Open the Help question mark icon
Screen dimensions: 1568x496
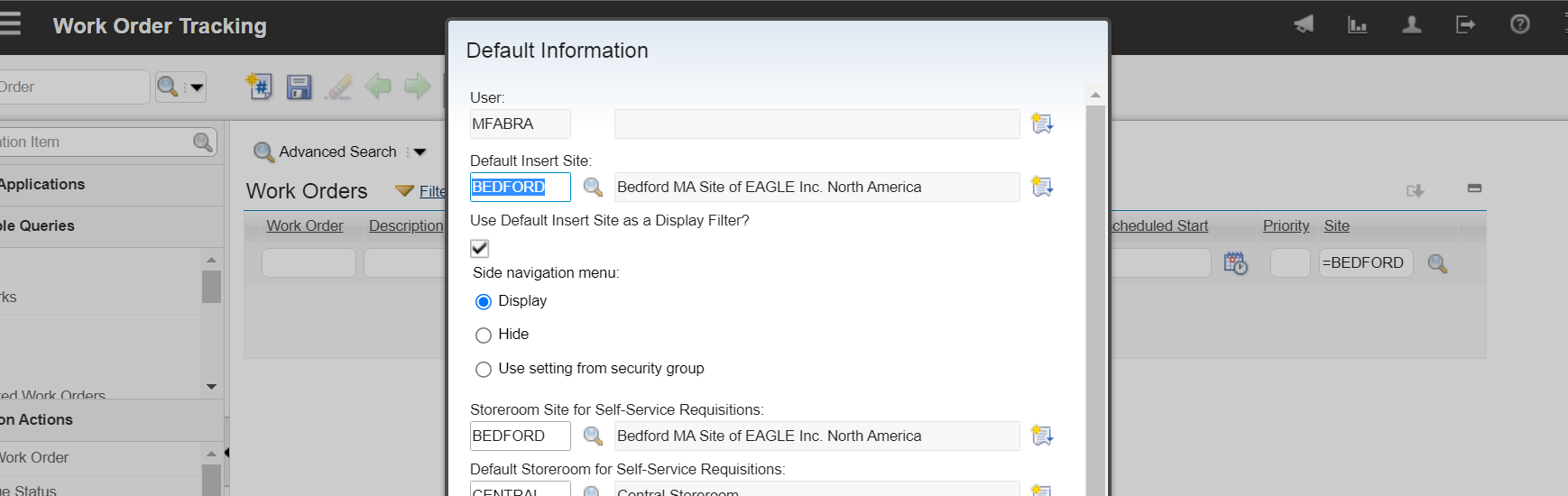1520,24
